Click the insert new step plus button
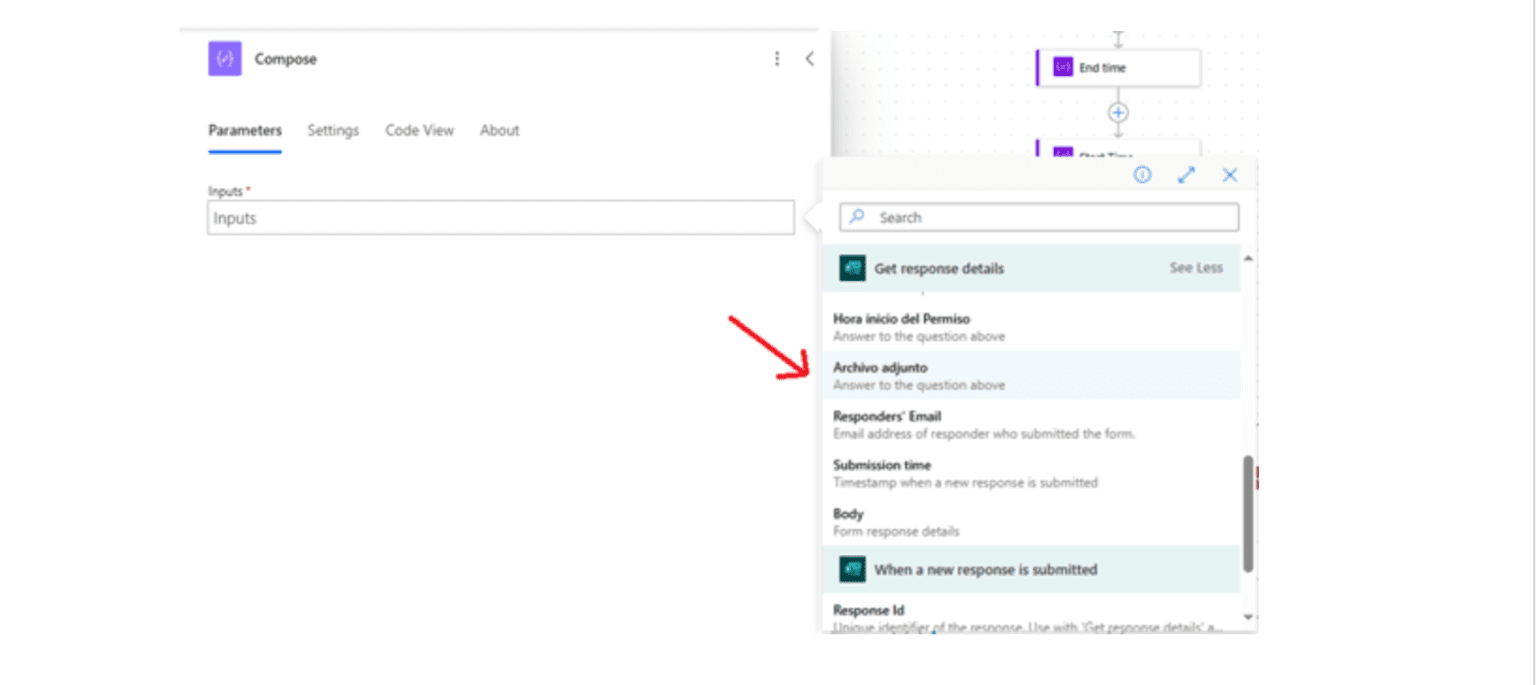Screen dimensions: 1536x685 tap(1116, 113)
